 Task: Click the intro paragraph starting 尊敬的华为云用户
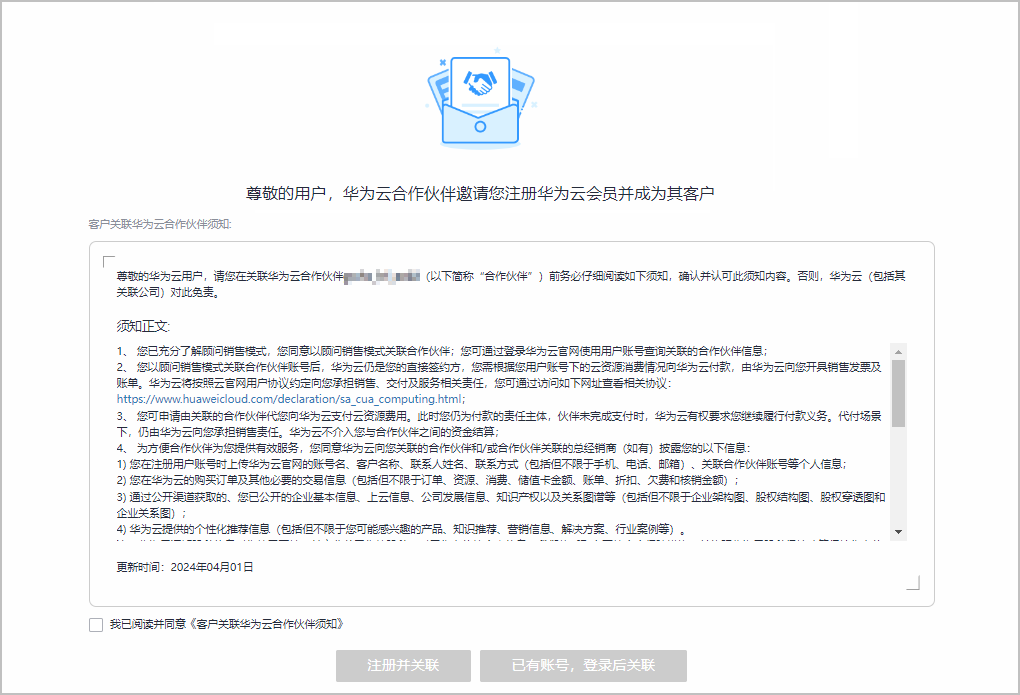tap(511, 284)
